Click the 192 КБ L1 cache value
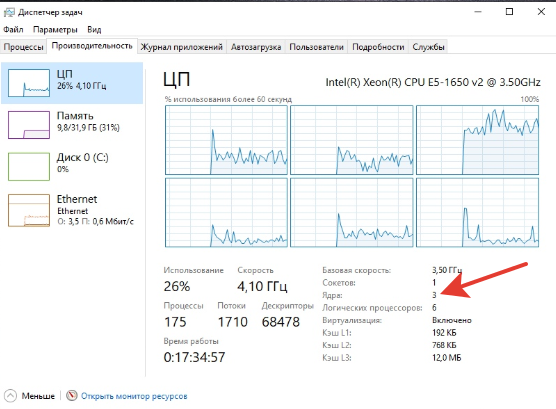The image size is (556, 409). point(444,333)
